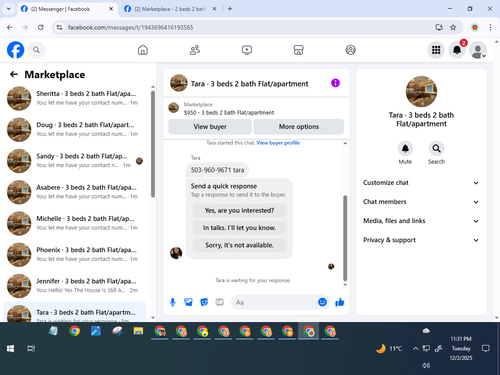This screenshot has width=500, height=375.
Task: Click the chat messages scrollbar
Action: coord(345,238)
